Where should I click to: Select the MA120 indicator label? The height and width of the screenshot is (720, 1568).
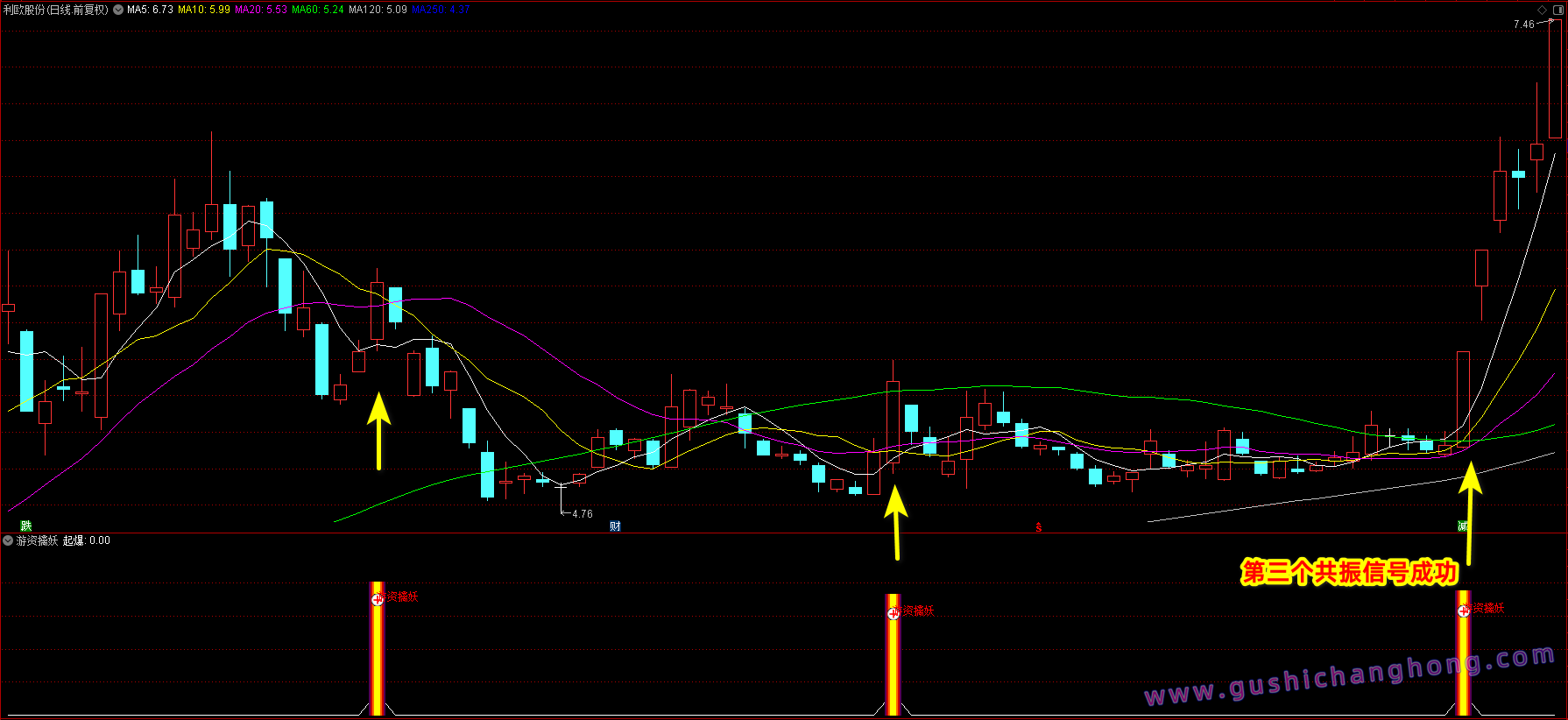tap(378, 10)
